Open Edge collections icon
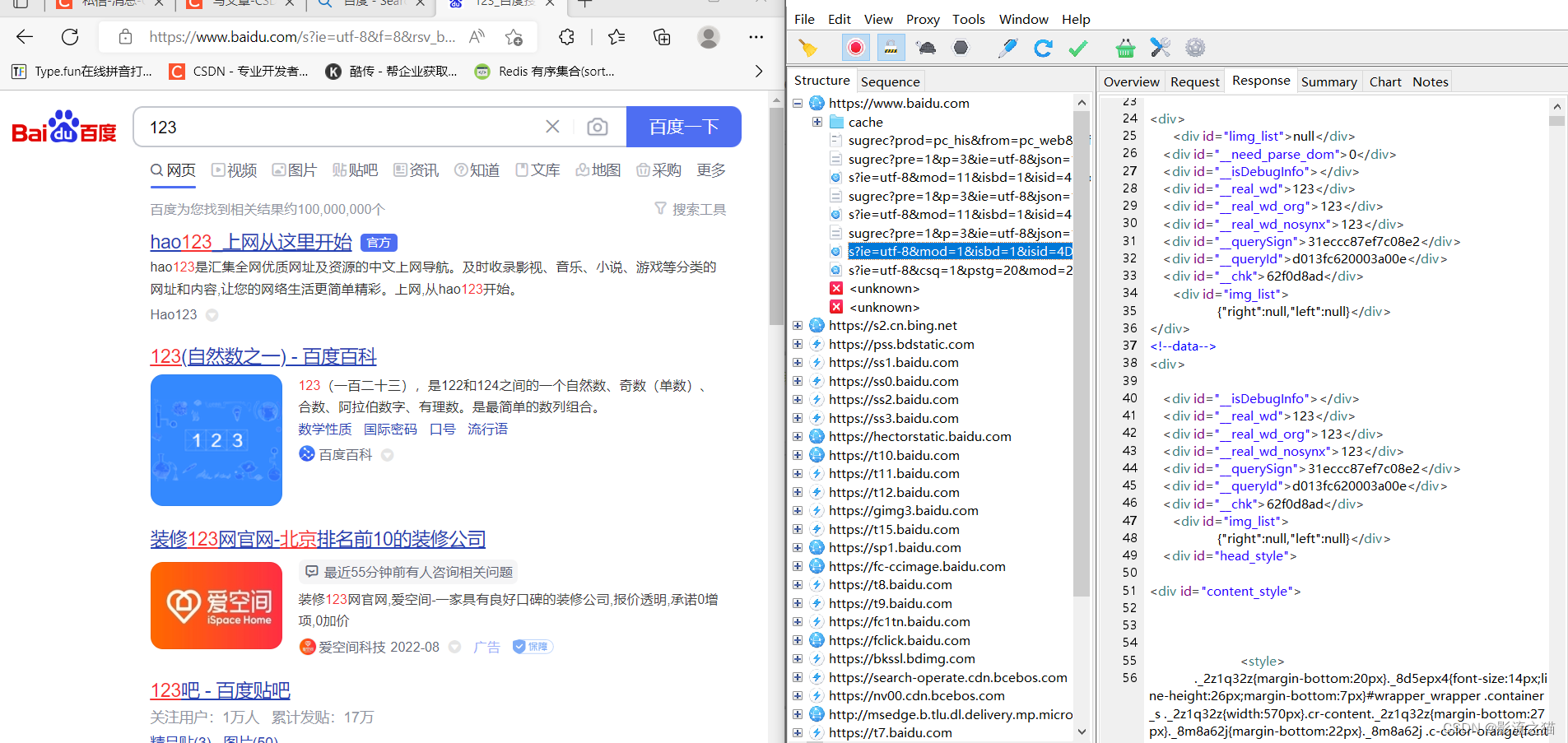 click(x=662, y=36)
